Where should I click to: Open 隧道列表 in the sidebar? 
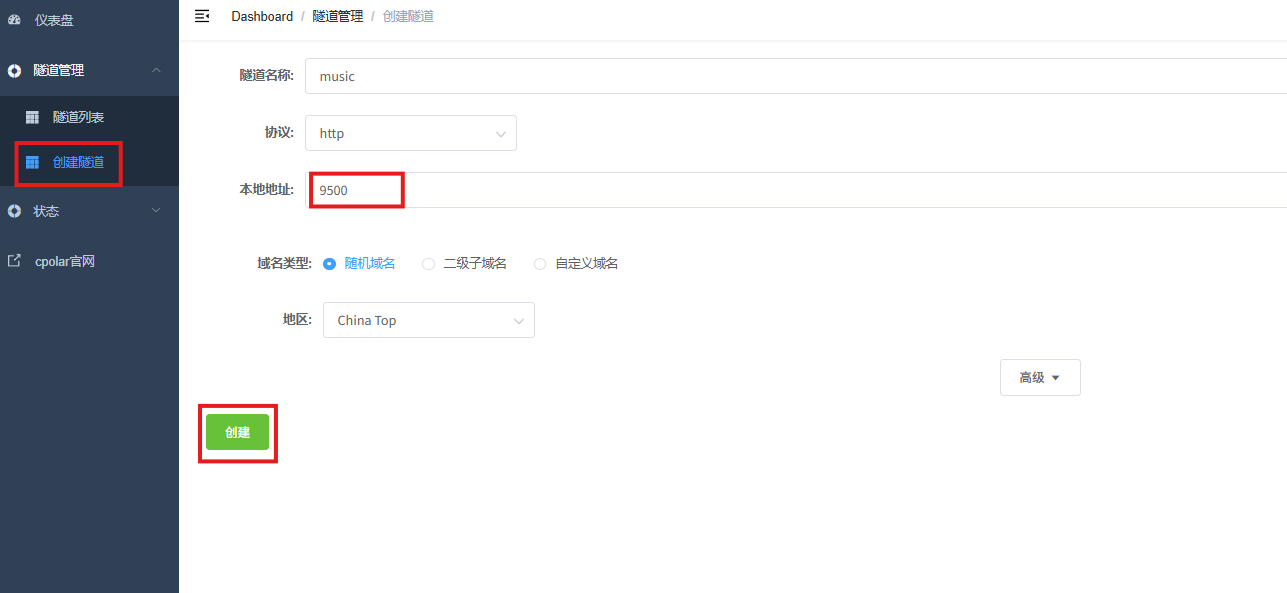[78, 118]
